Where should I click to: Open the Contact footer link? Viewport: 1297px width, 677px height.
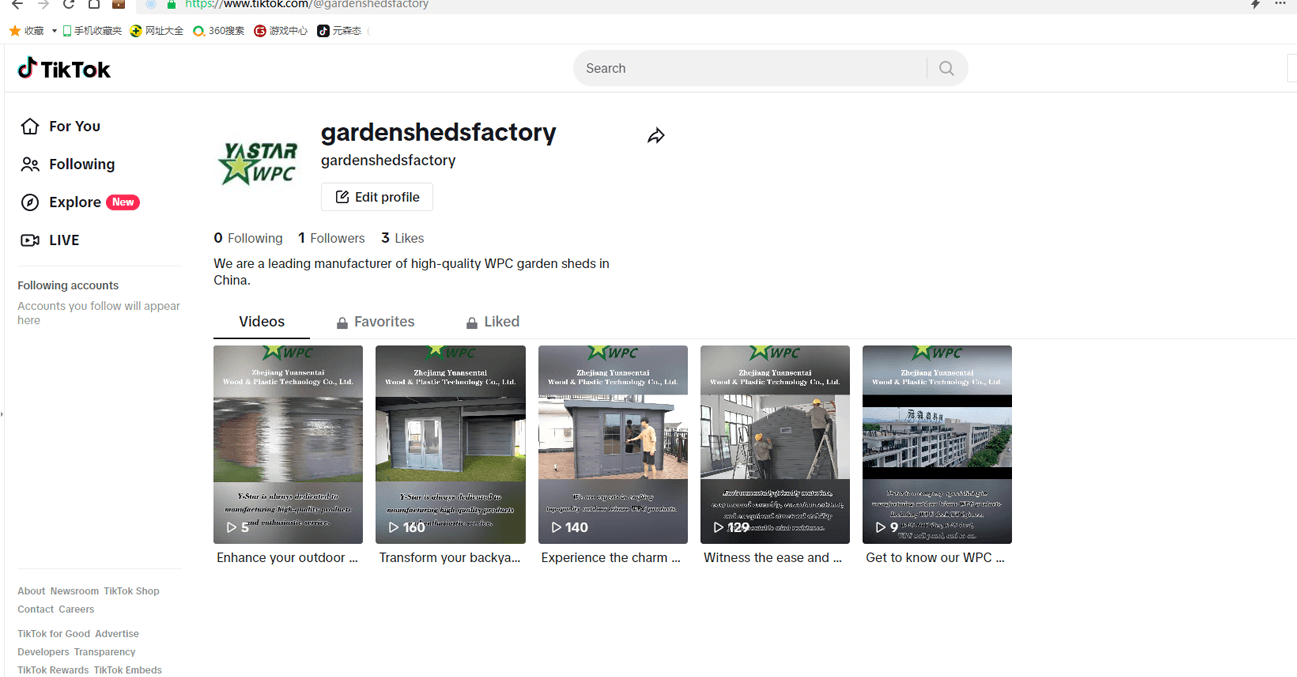pyautogui.click(x=36, y=609)
